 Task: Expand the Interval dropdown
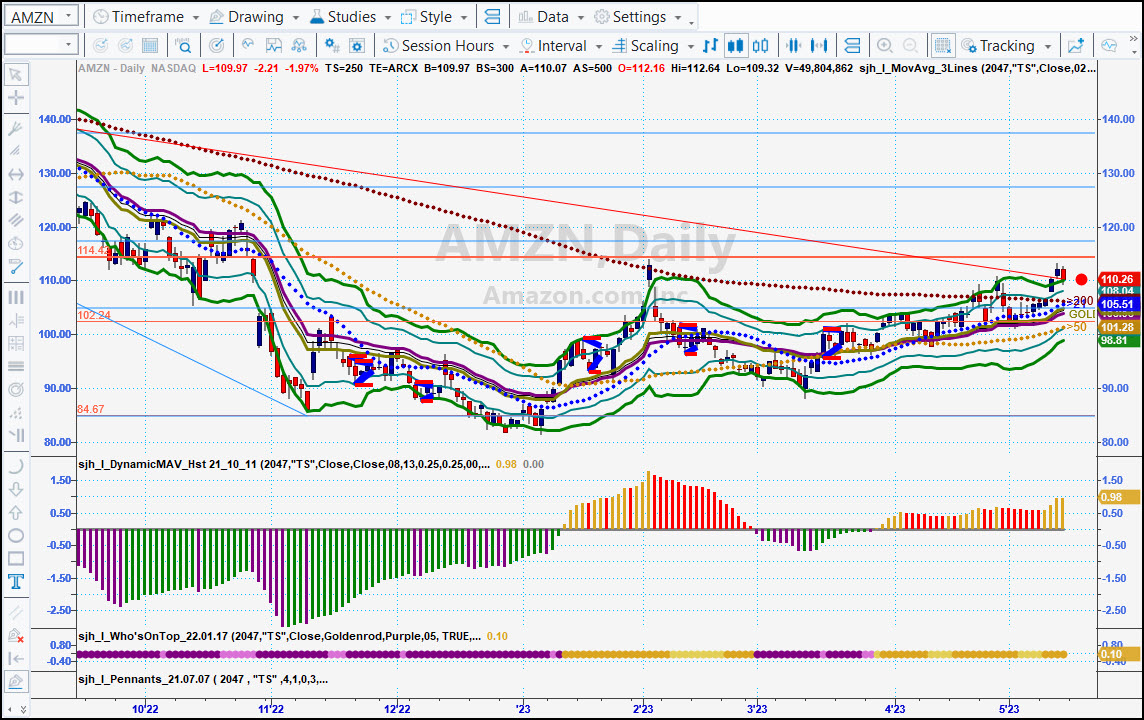click(x=599, y=46)
